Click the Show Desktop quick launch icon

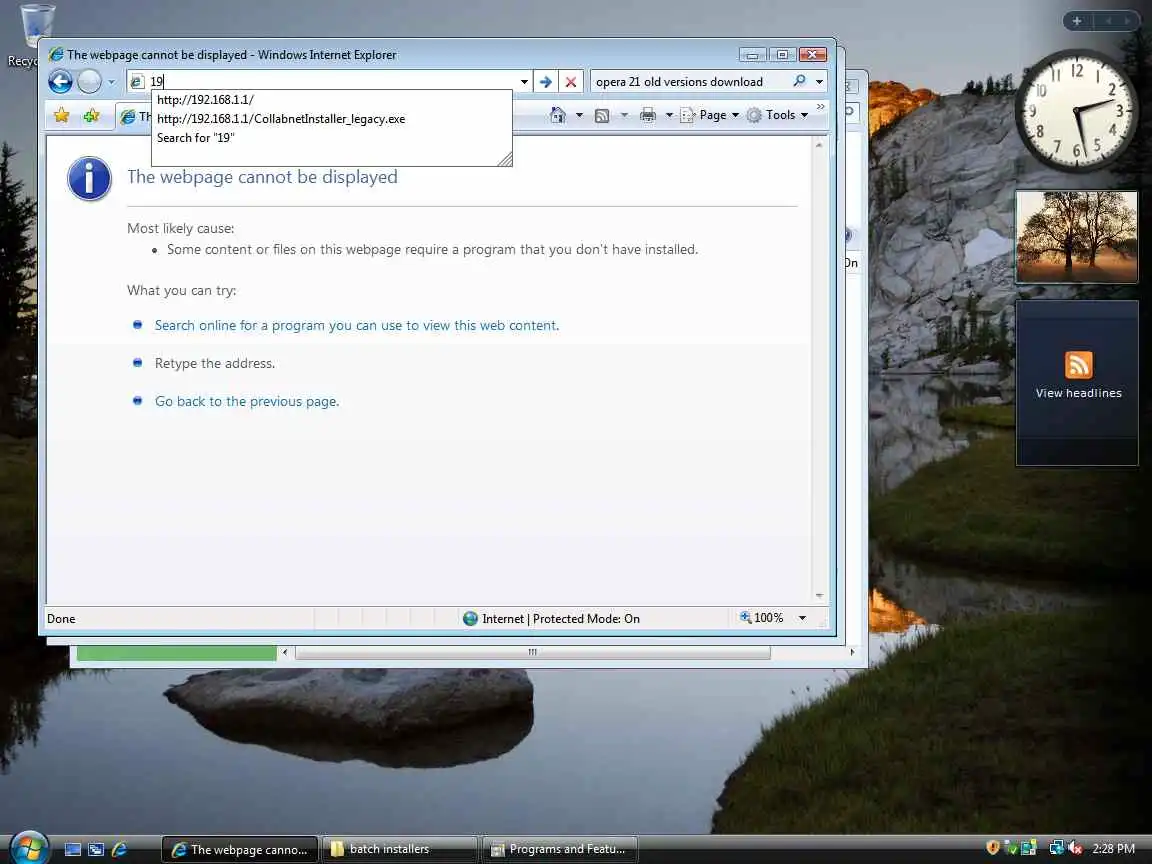coord(73,849)
